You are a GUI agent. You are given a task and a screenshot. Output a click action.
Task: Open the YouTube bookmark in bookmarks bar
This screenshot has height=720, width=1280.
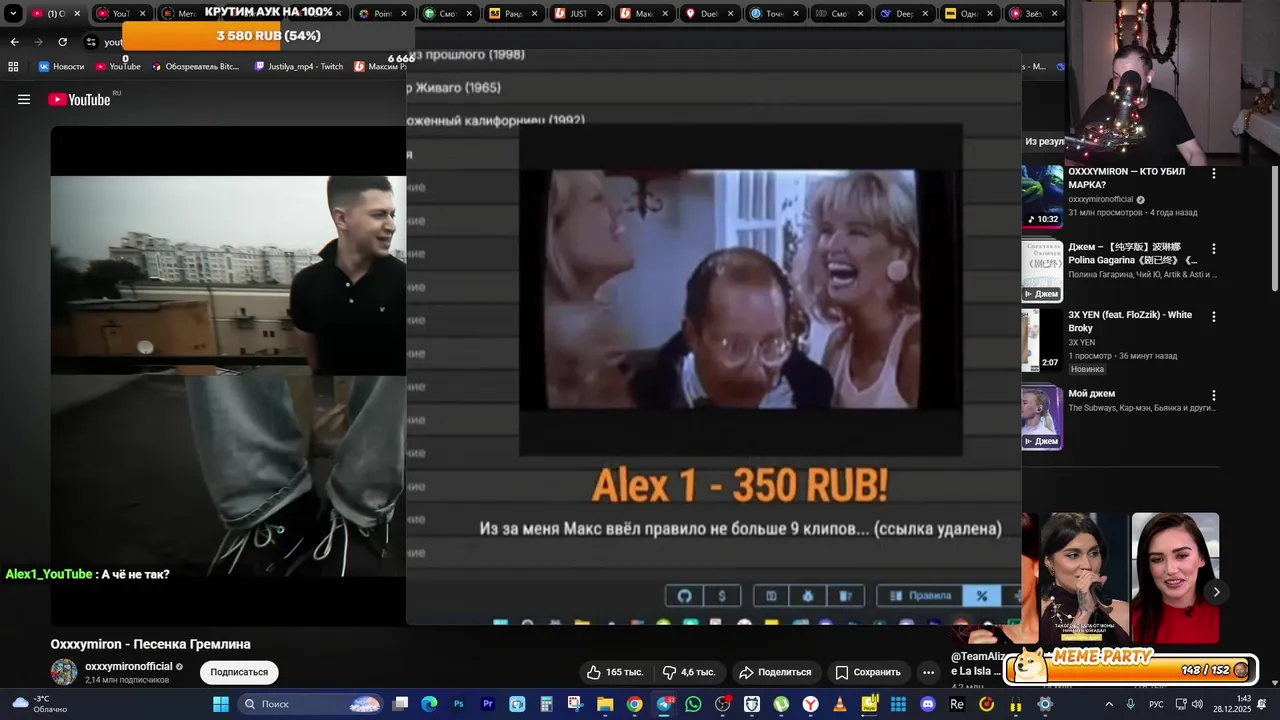pyautogui.click(x=118, y=67)
